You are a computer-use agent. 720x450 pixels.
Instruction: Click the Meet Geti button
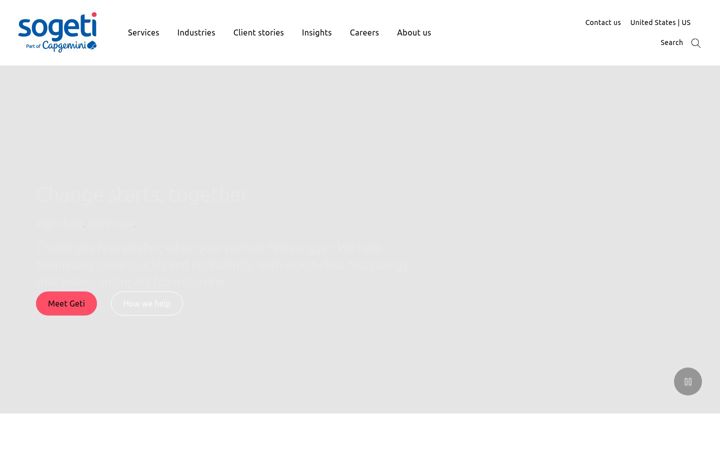pos(67,304)
